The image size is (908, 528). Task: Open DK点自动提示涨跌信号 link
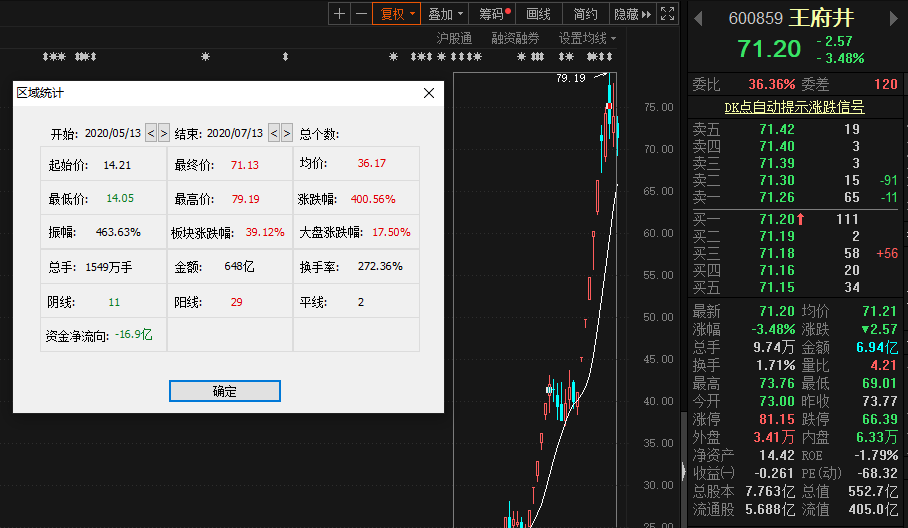794,107
